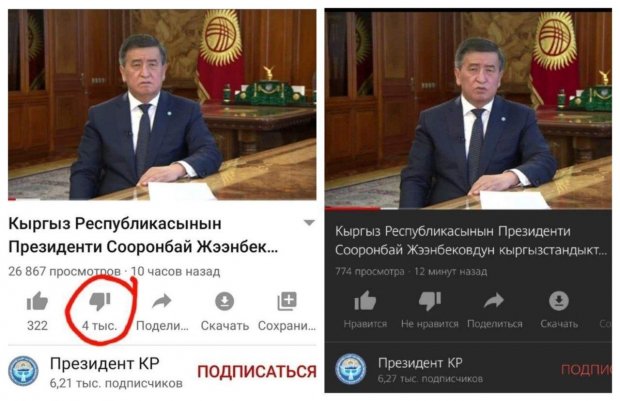Subscribe via red ПОДПИСАТЬСЯ button
The height and width of the screenshot is (401, 620).
[x=257, y=372]
